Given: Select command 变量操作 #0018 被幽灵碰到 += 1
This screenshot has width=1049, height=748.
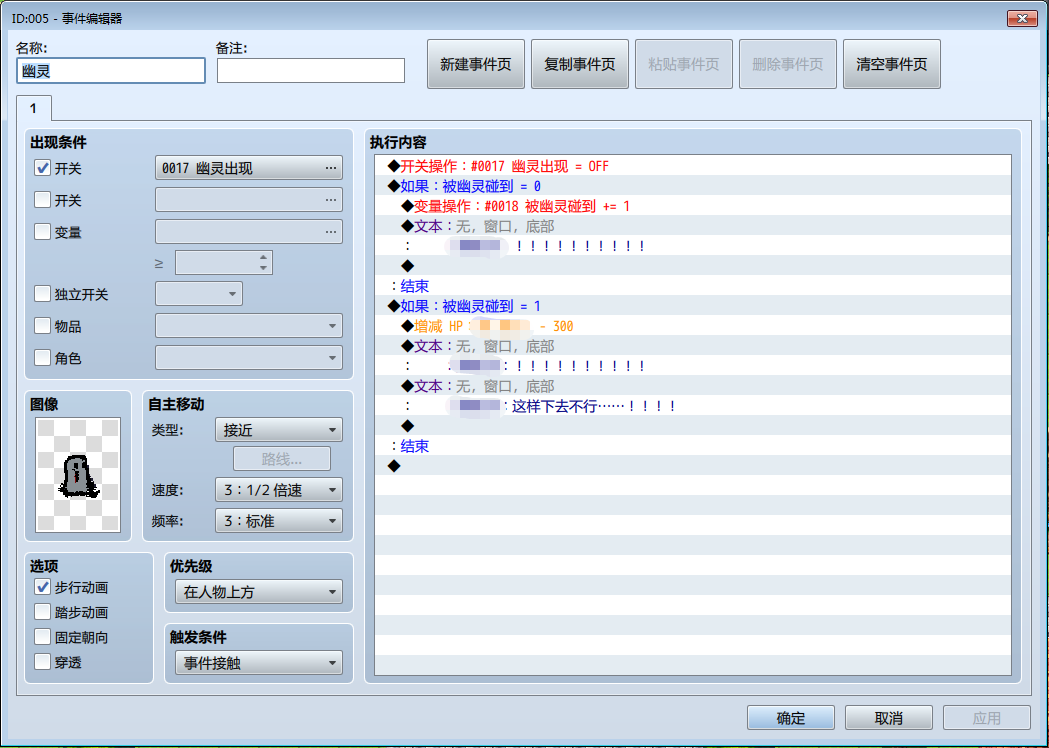Looking at the screenshot, I should pos(693,206).
